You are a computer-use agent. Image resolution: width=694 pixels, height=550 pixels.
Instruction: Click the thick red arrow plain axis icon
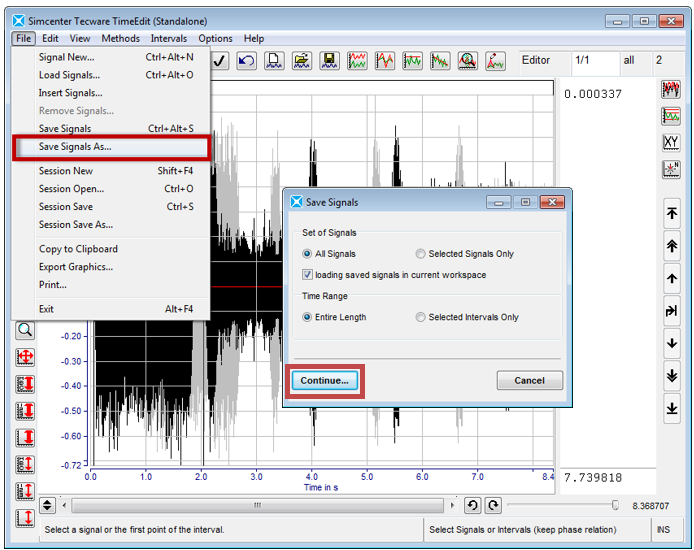(25, 438)
